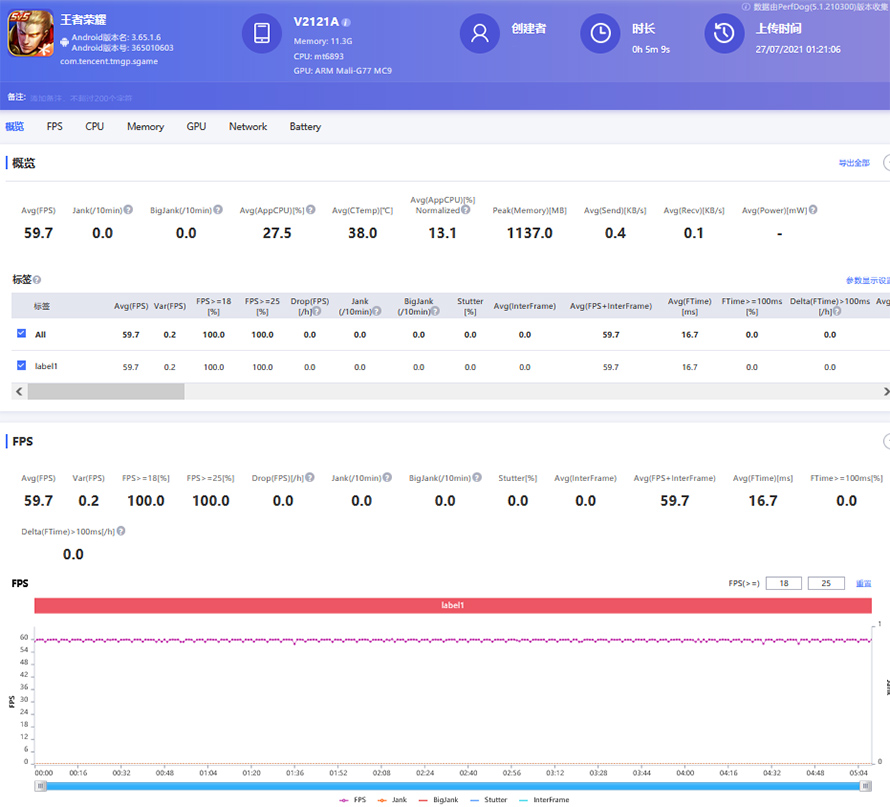This screenshot has width=890, height=807.
Task: Click the GPU: ARM Mali-G77 MC9 text
Action: [x=343, y=71]
